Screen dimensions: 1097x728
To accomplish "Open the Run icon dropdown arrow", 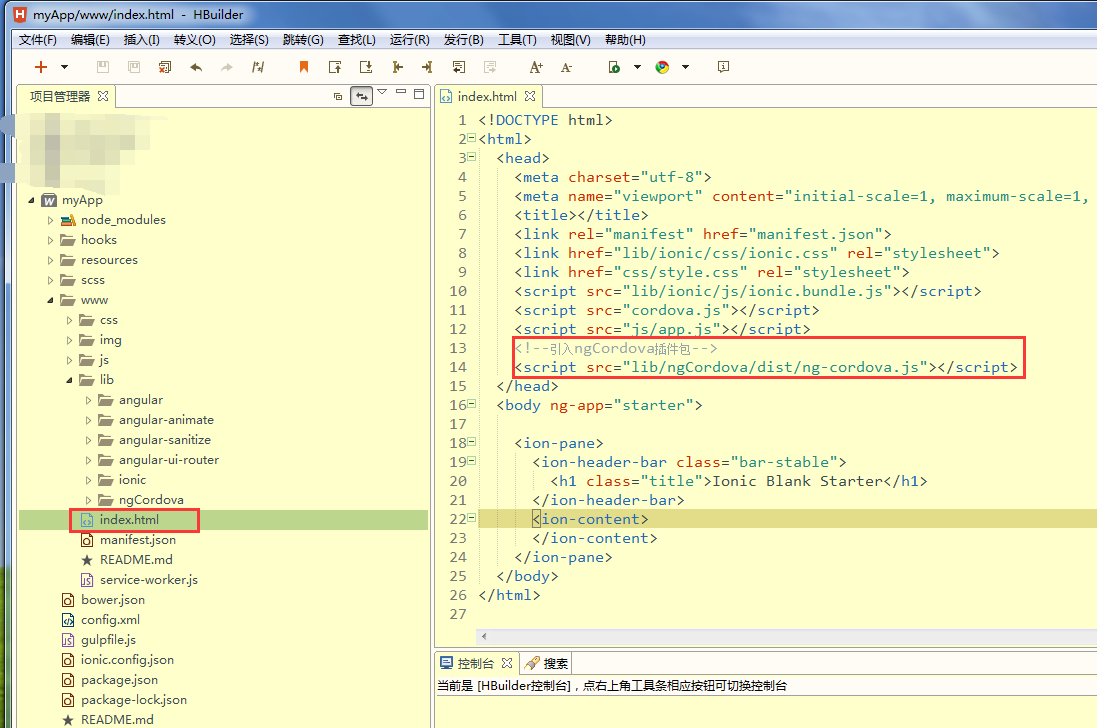I will [x=637, y=67].
